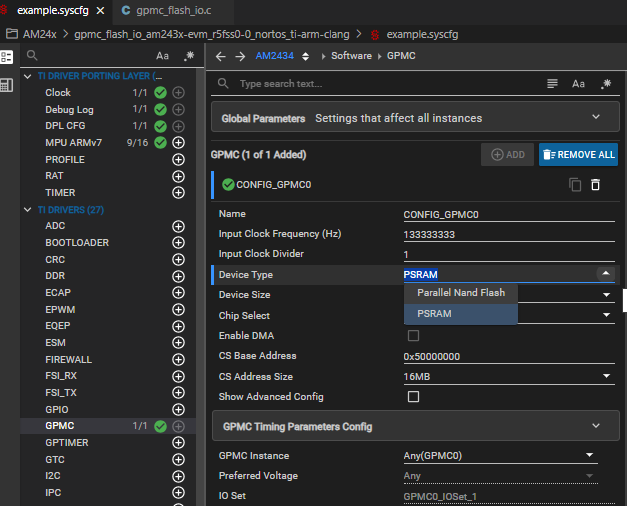Click the AM2434 breadcrumb link
Screen dimensions: 627x506
[x=274, y=56]
